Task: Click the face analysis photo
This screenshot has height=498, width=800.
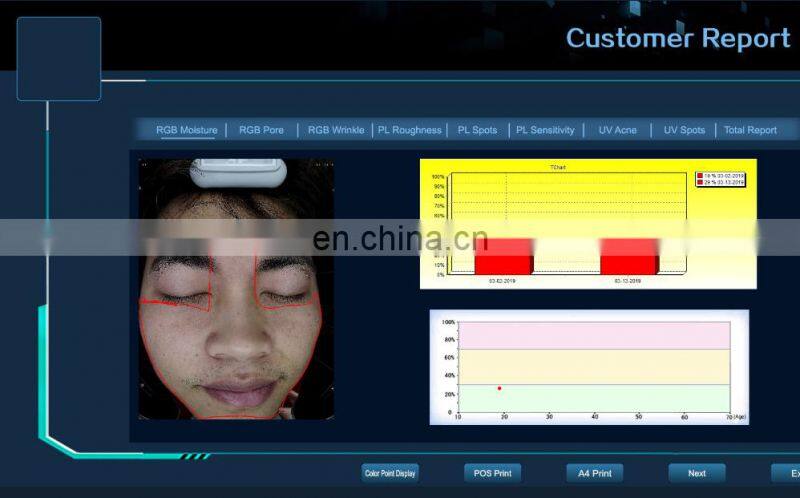Action: [236, 289]
